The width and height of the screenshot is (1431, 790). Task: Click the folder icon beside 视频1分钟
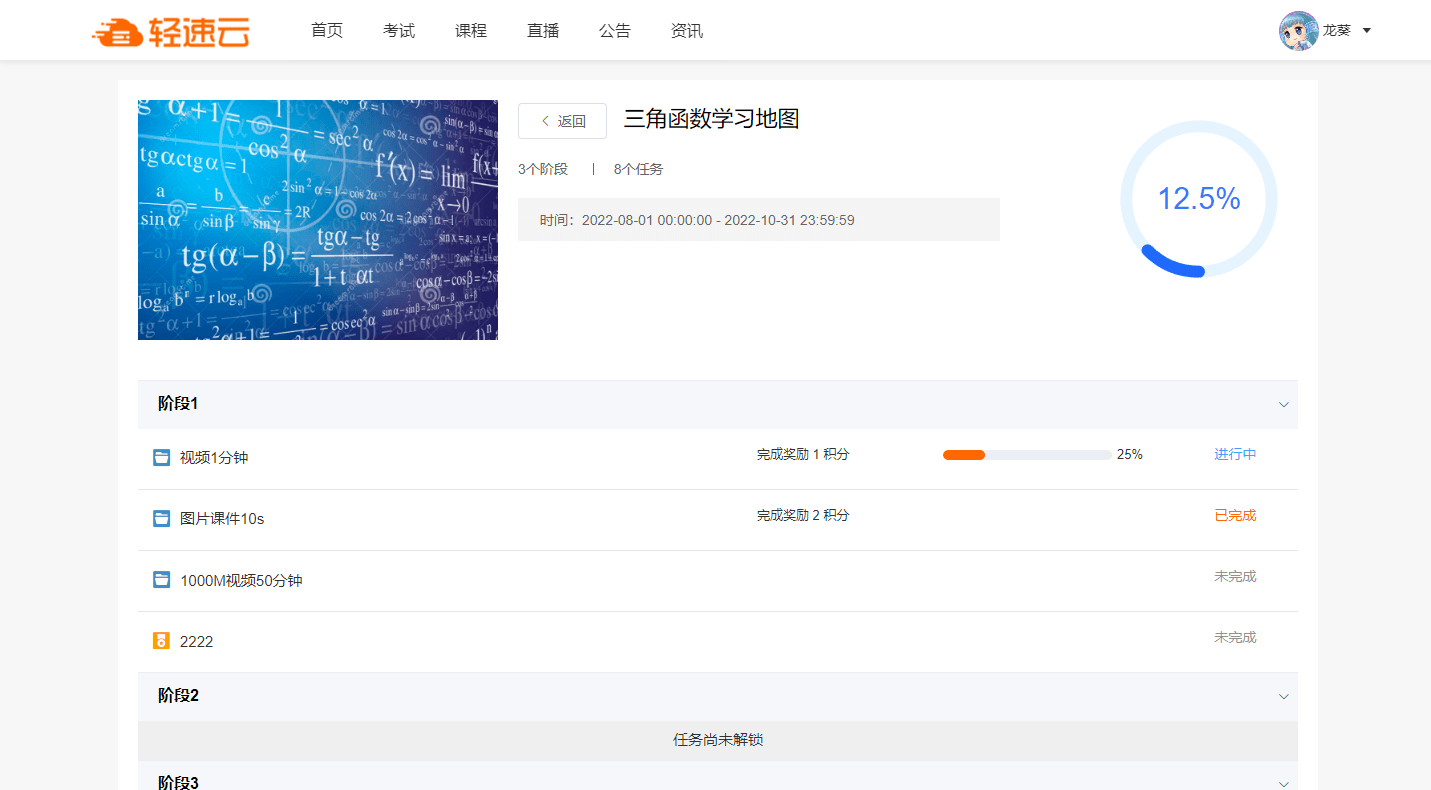(161, 457)
